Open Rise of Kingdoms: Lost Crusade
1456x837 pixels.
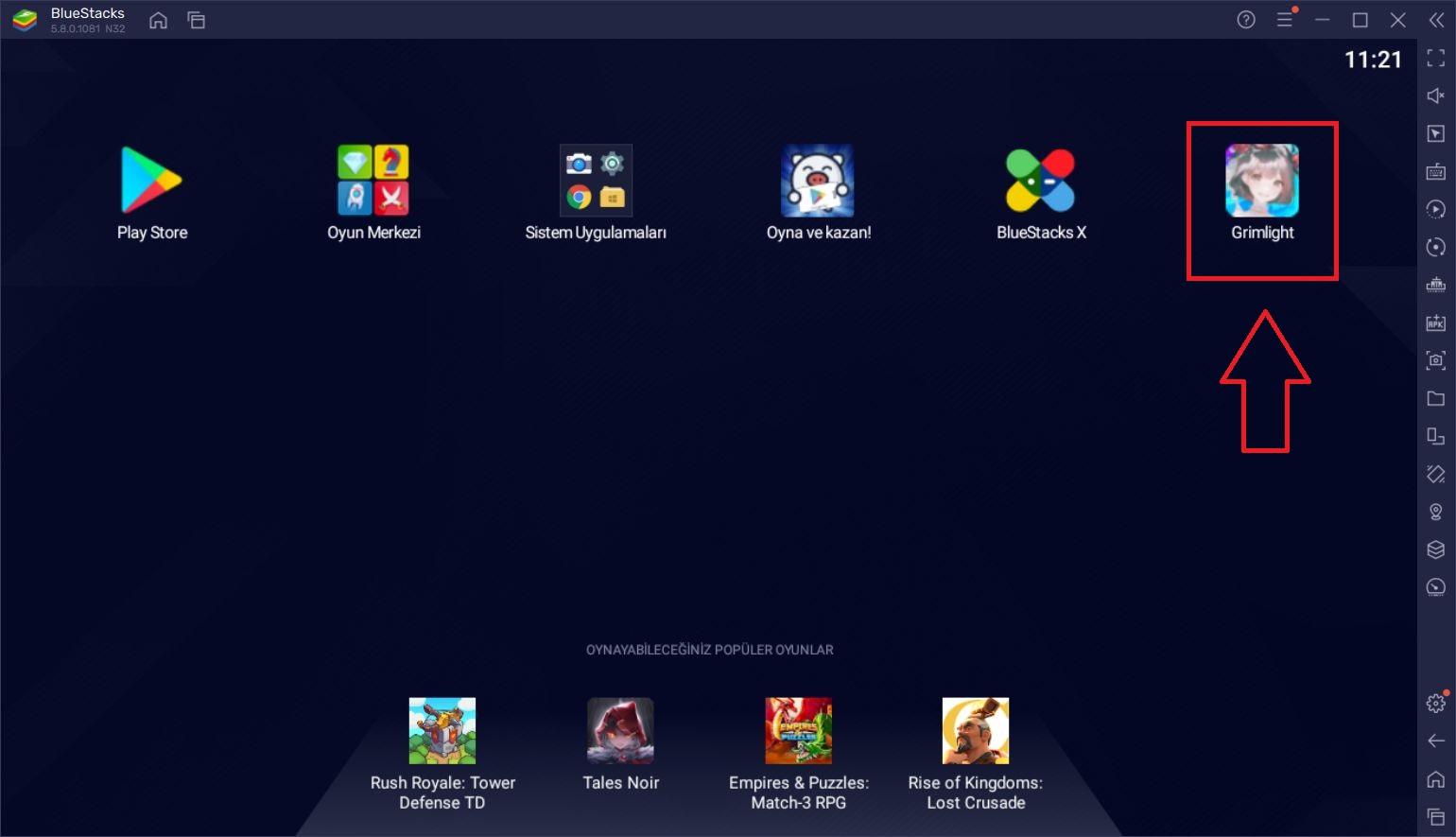pyautogui.click(x=976, y=731)
